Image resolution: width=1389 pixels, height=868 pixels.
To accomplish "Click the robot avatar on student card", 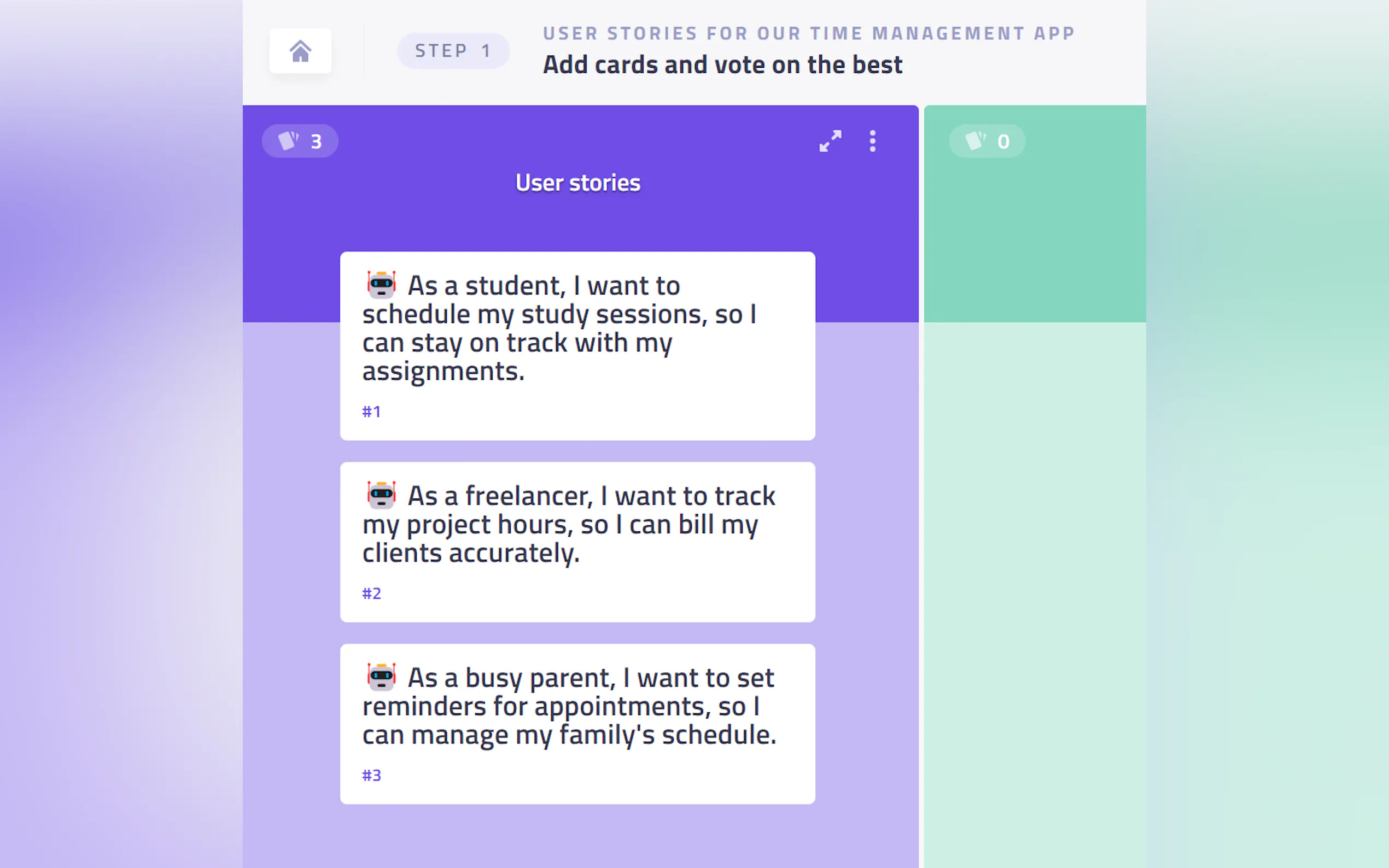I will (381, 285).
